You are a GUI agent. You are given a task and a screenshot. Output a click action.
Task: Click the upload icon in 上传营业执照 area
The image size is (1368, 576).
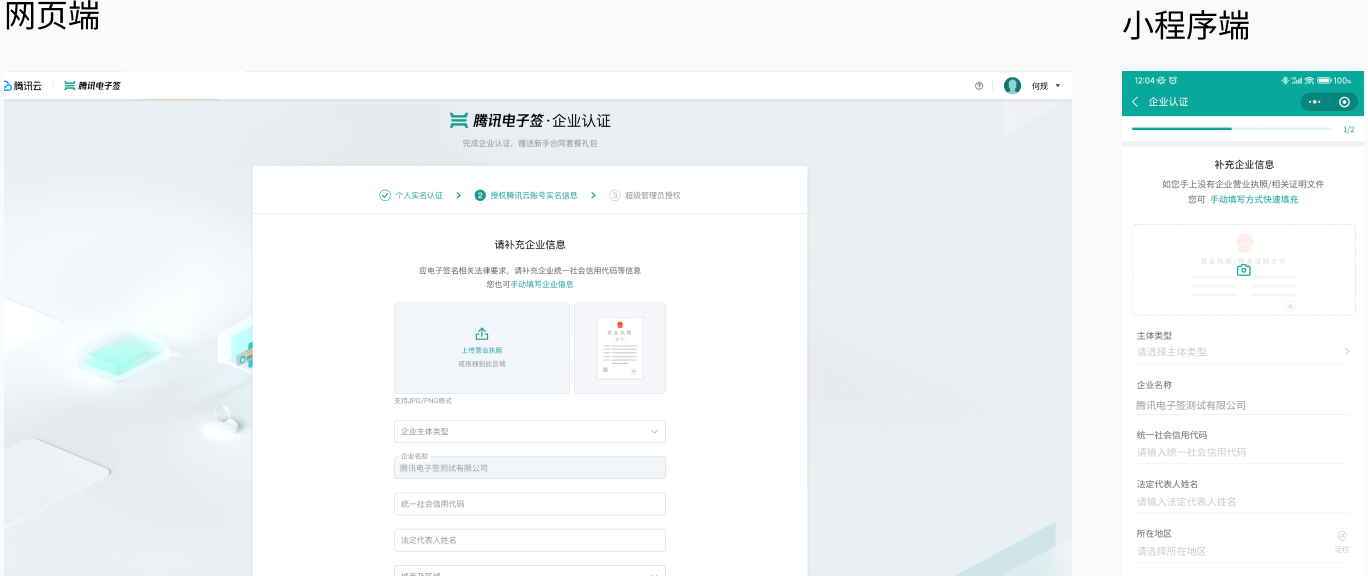(482, 334)
